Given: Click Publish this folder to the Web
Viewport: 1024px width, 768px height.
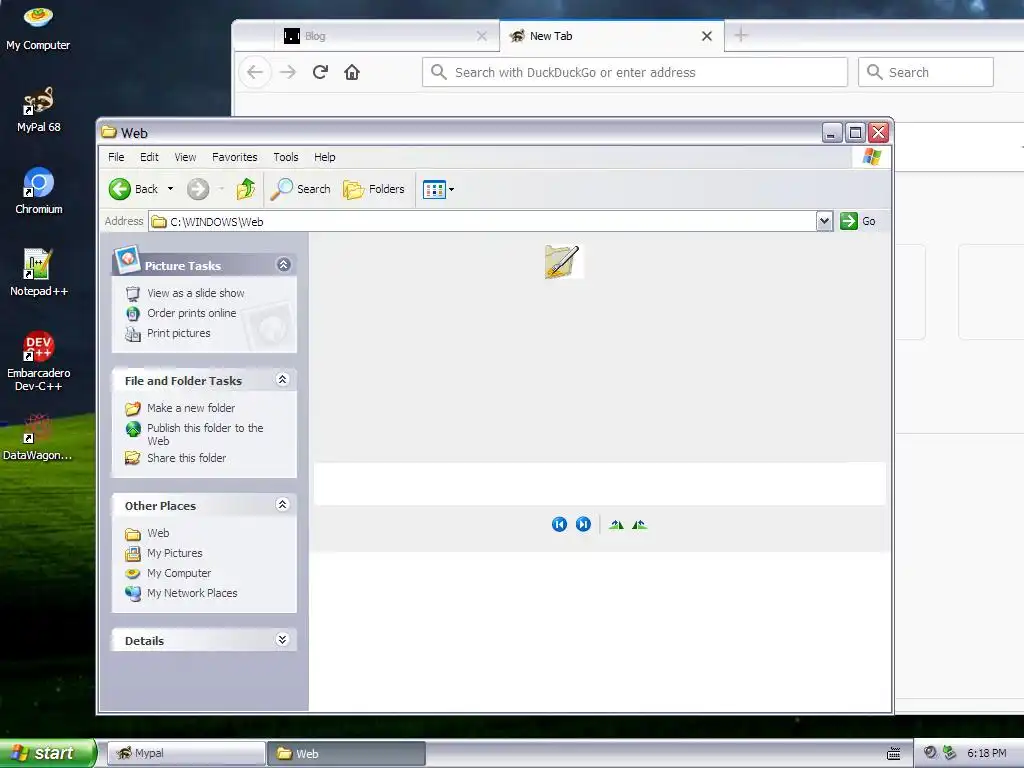Looking at the screenshot, I should 205,434.
